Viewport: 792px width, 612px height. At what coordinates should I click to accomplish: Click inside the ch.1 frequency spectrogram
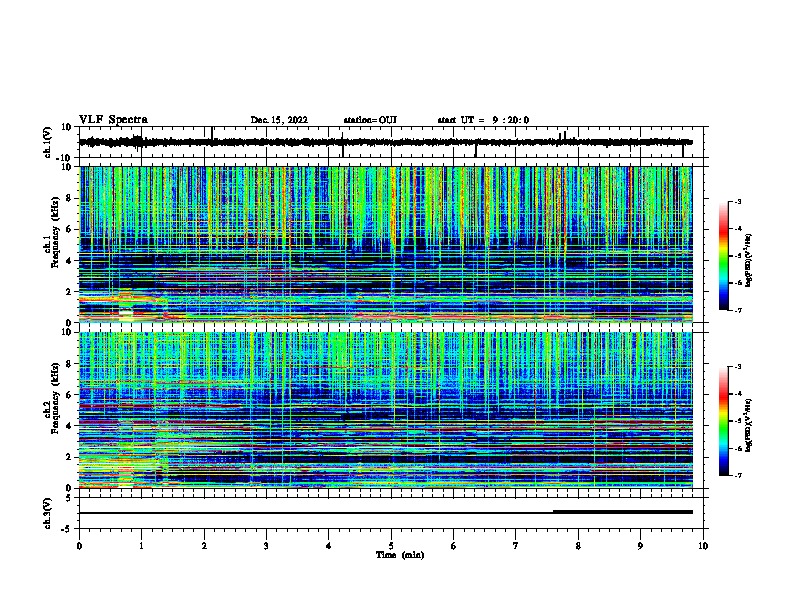[x=386, y=244]
